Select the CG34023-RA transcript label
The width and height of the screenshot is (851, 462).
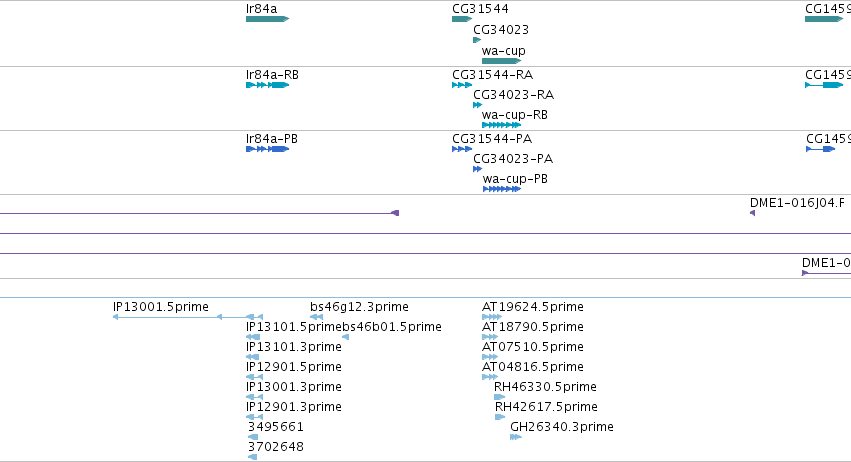click(x=513, y=95)
